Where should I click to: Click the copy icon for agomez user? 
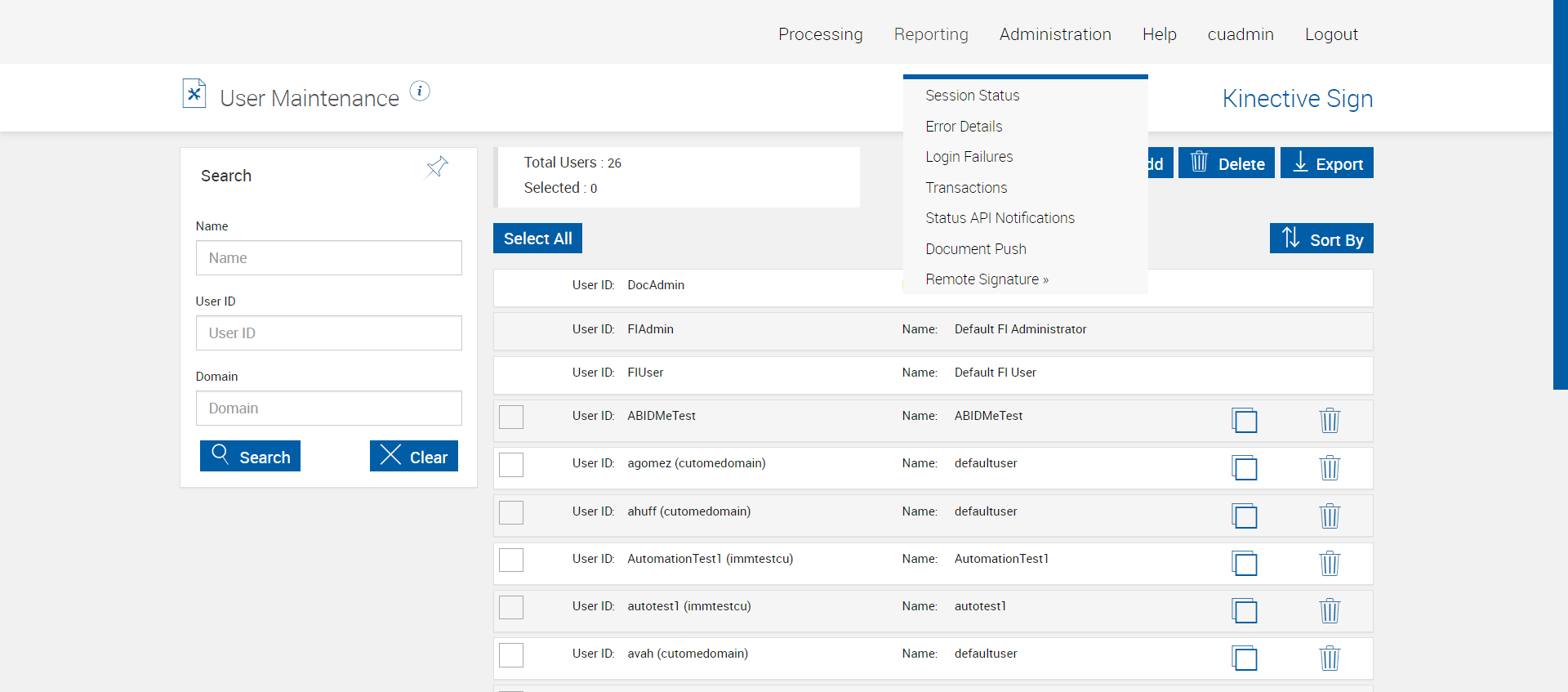[x=1244, y=468]
